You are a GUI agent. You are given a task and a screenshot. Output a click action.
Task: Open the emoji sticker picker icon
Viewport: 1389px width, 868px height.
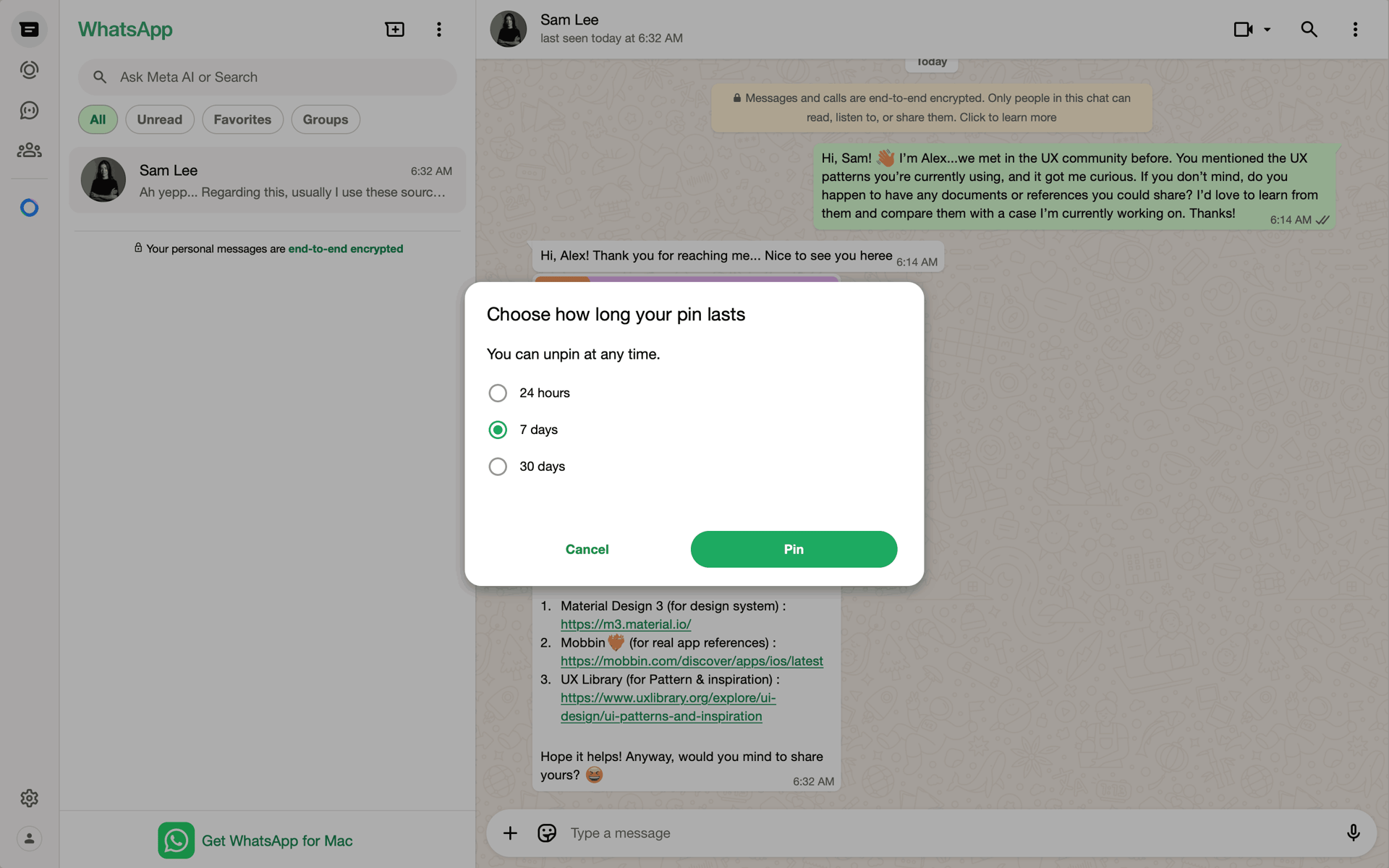point(547,833)
